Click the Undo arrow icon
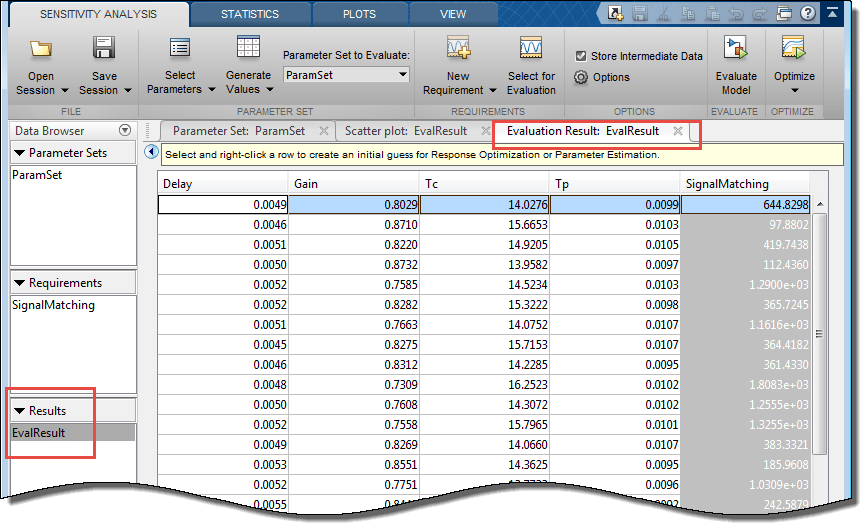Viewport: 867px width, 531px height. [736, 14]
